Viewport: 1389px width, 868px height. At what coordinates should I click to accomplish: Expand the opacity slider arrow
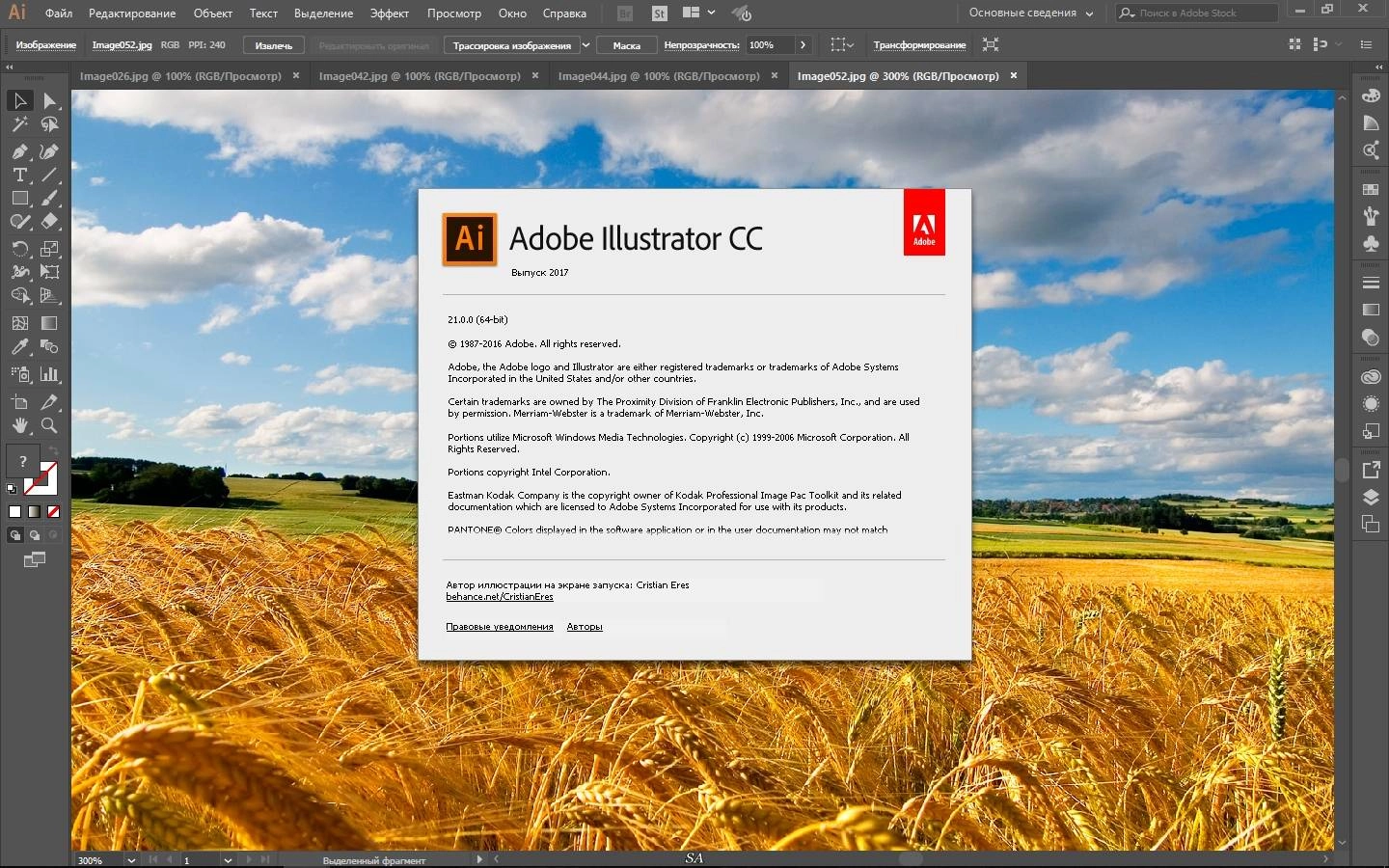tap(803, 45)
